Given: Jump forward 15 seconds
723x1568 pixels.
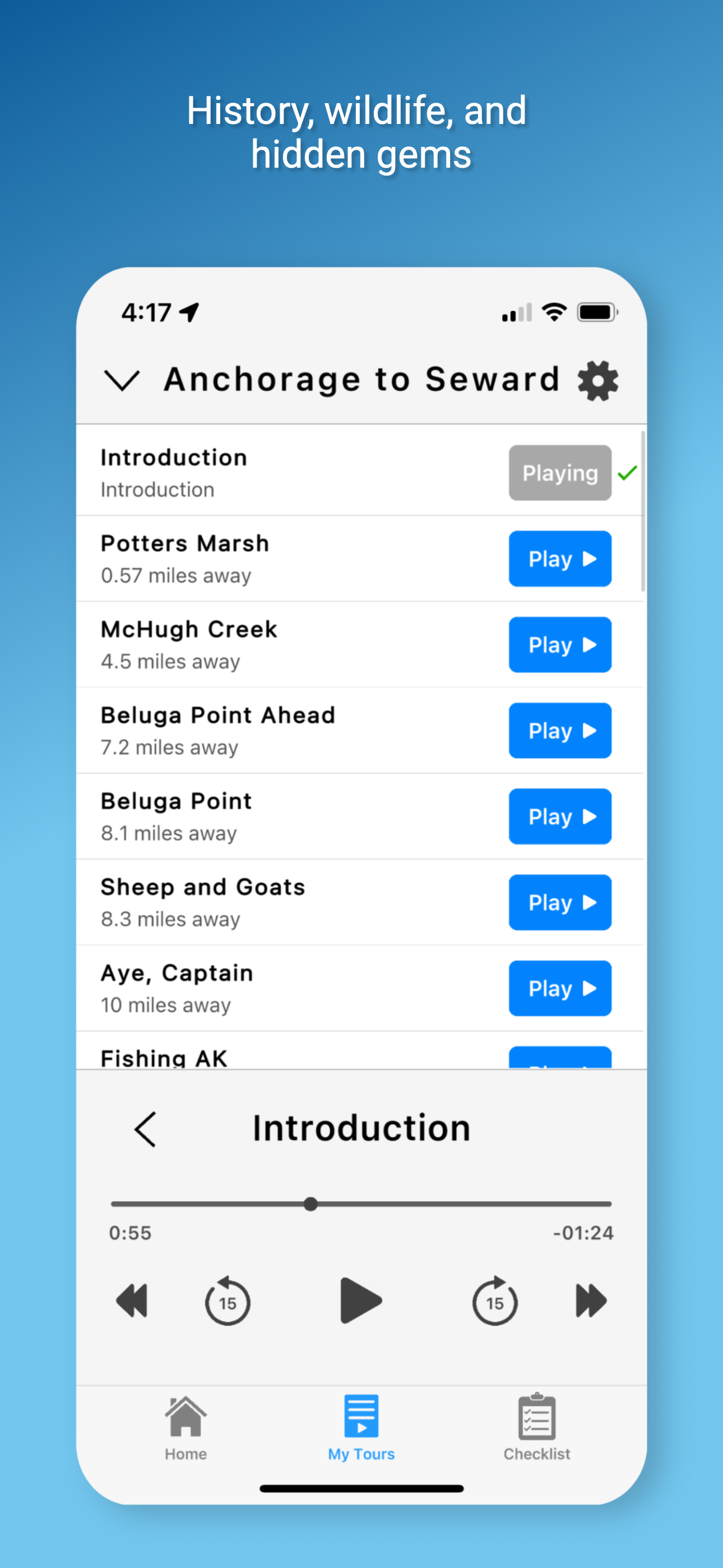Looking at the screenshot, I should [x=495, y=1301].
